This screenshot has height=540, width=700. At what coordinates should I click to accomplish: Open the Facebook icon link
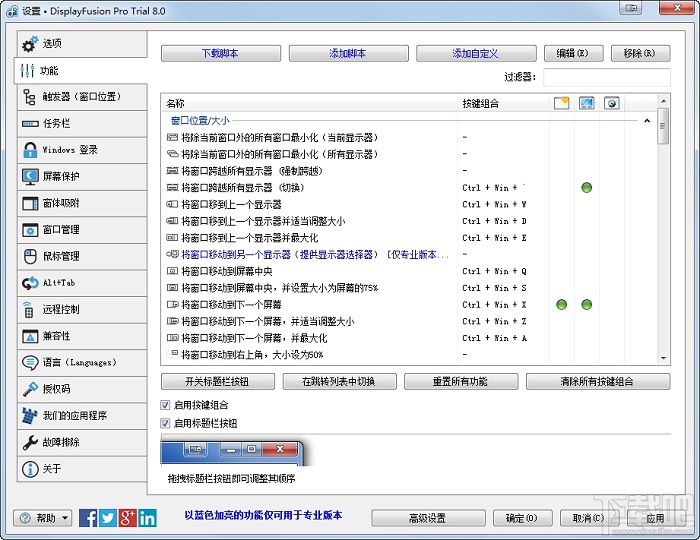[88, 517]
